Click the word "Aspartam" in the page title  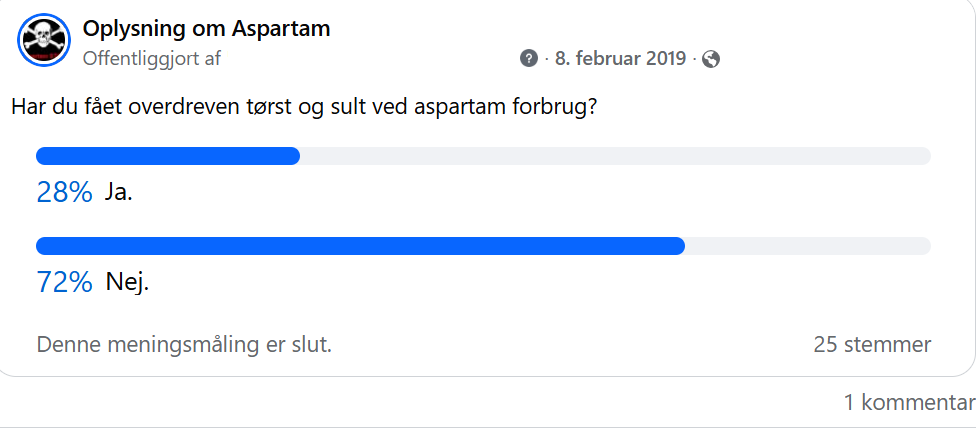(281, 29)
